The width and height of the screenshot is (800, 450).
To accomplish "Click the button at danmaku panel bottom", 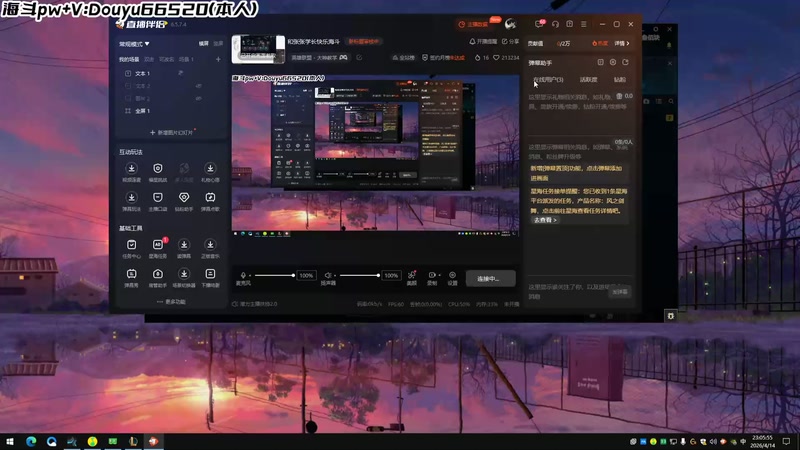I will [x=620, y=292].
